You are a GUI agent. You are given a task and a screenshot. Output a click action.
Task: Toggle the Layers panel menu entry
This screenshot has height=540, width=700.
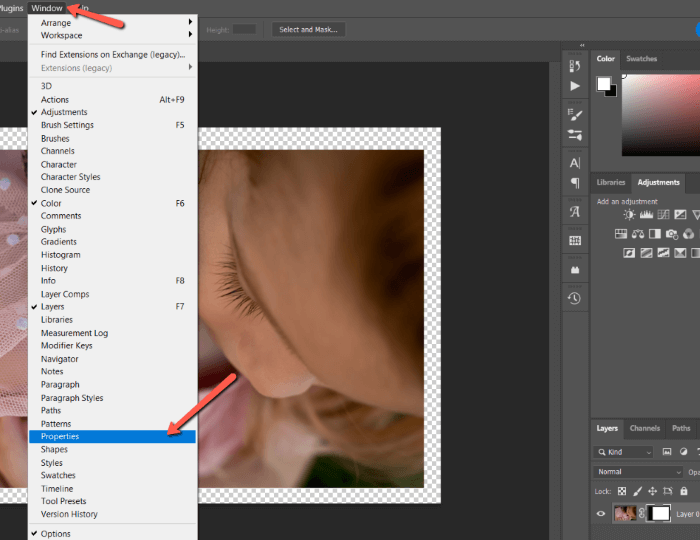53,307
